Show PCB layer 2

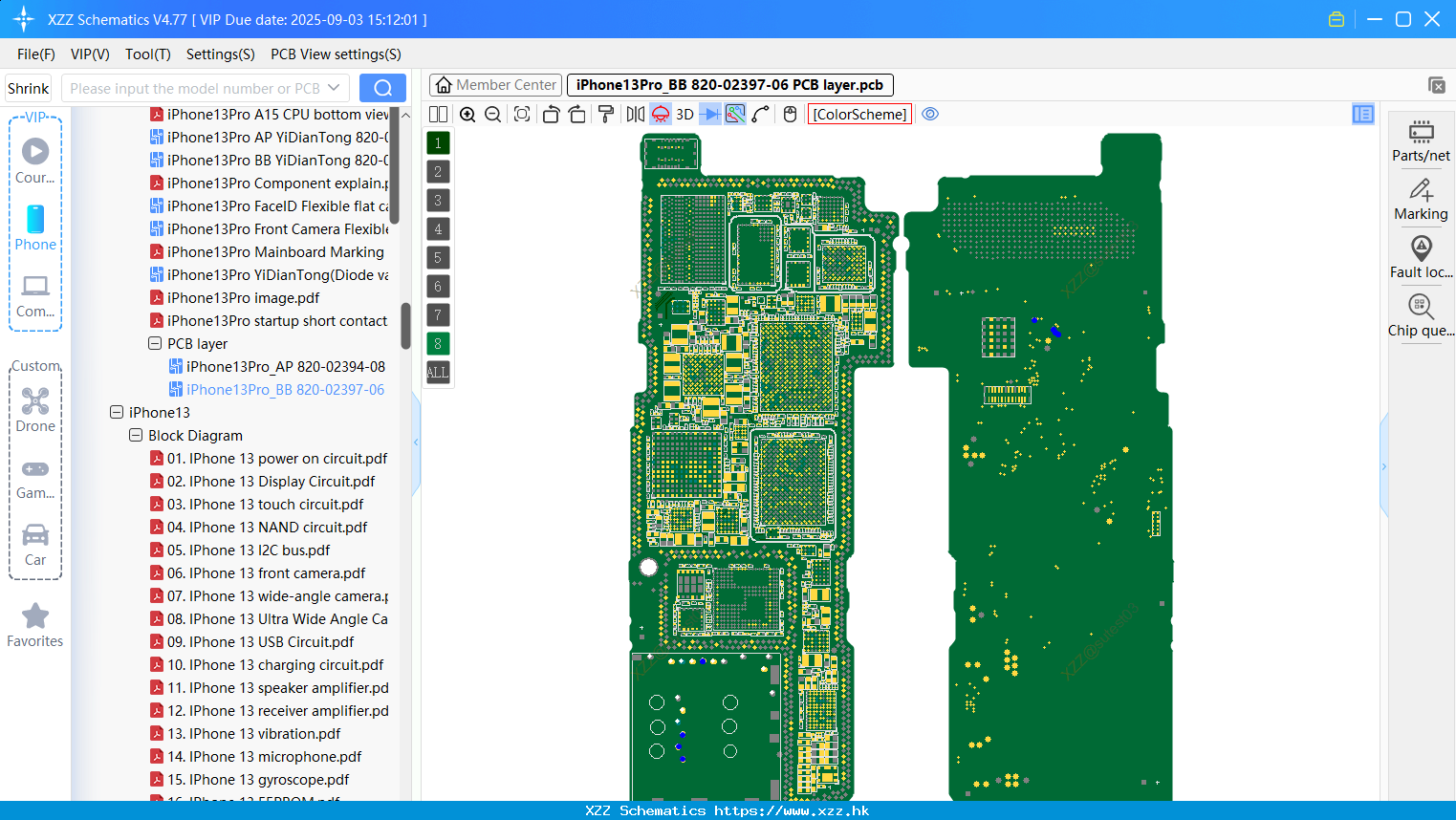[438, 171]
